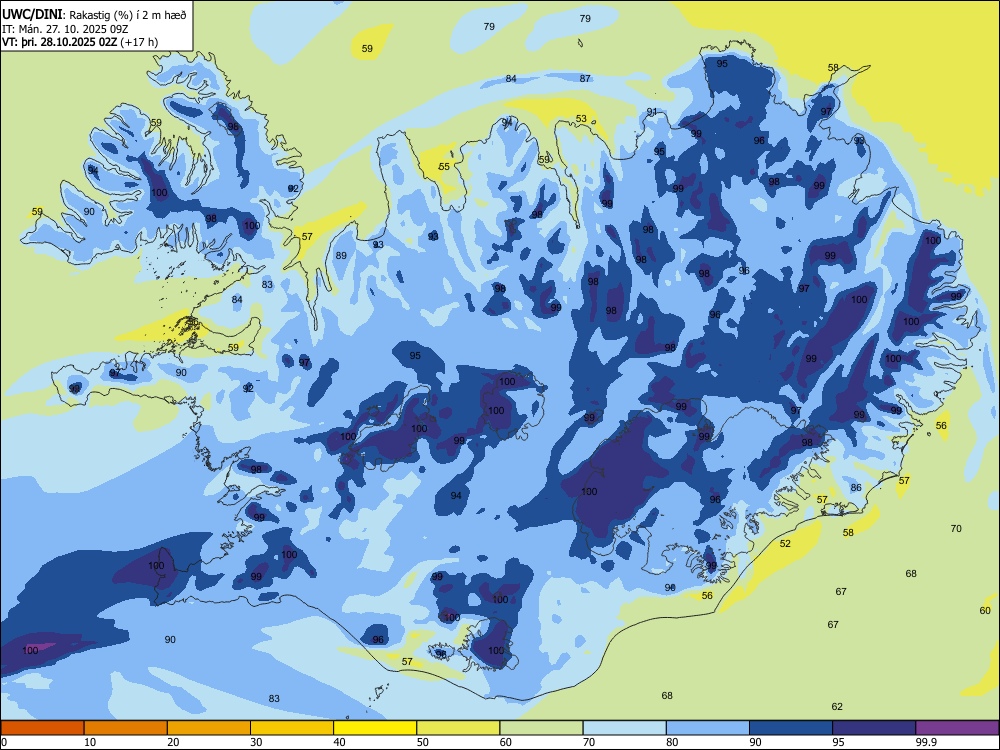Click the '30' legend tick label
Image resolution: width=1000 pixels, height=750 pixels.
point(256,742)
